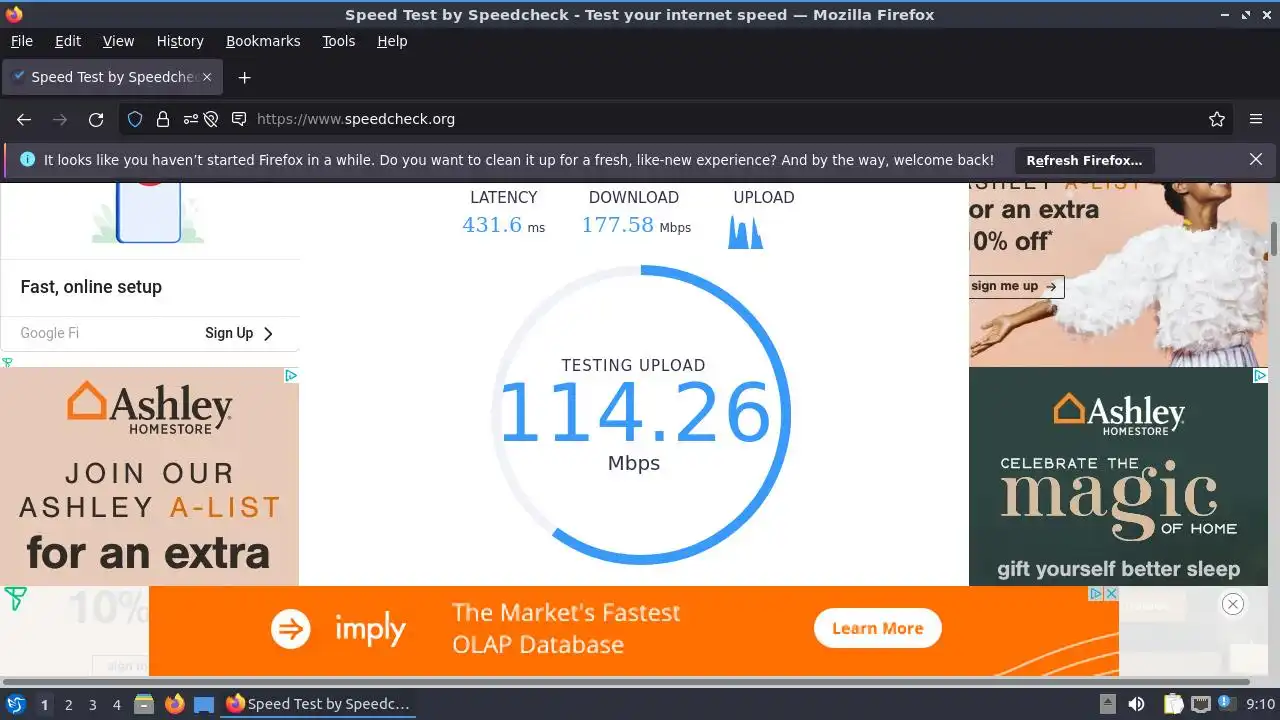This screenshot has width=1280, height=720.
Task: Switch to workspace 2
Action: pyautogui.click(x=68, y=705)
